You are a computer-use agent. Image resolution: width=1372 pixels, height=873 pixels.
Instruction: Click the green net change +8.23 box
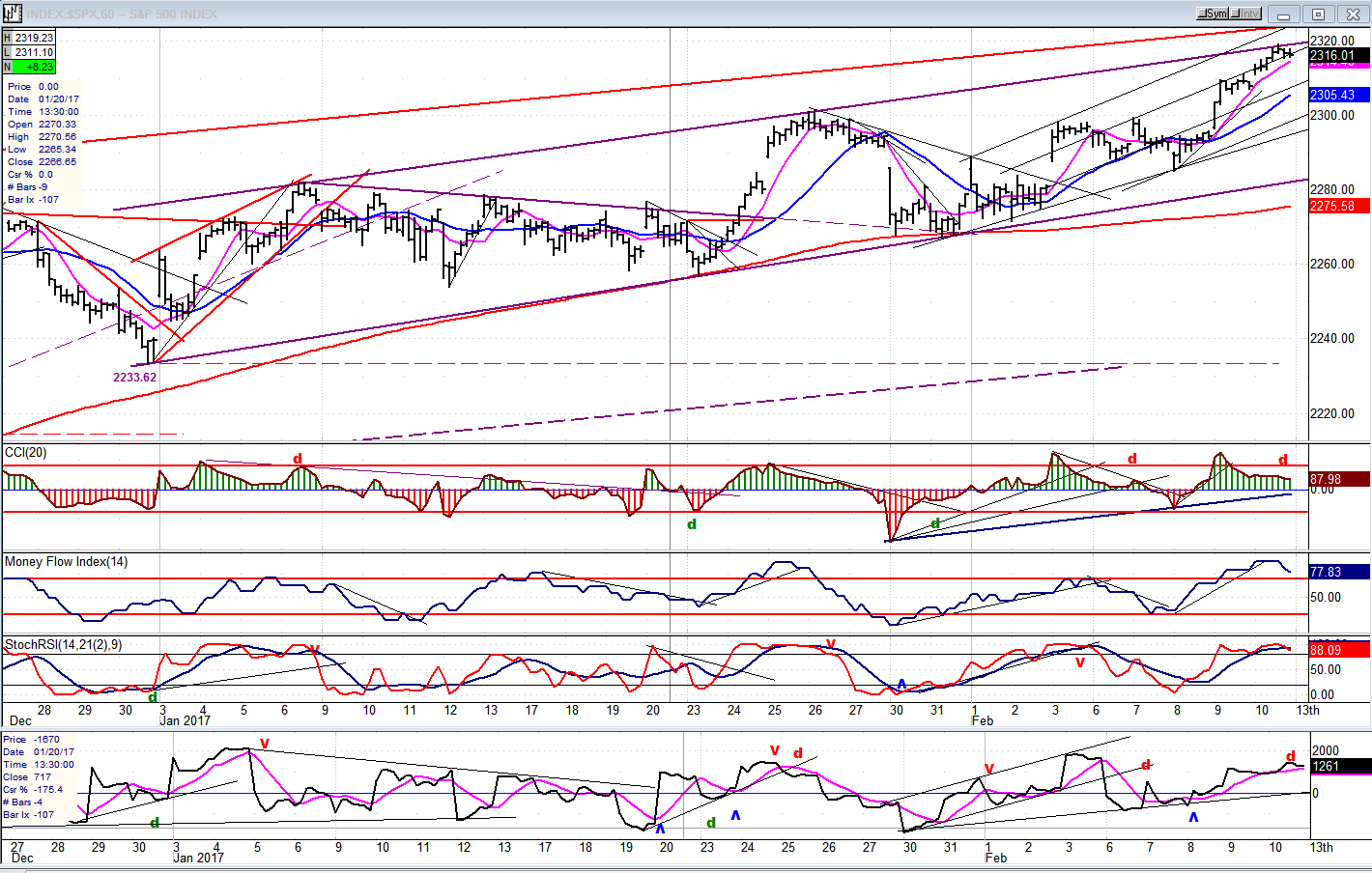(29, 67)
